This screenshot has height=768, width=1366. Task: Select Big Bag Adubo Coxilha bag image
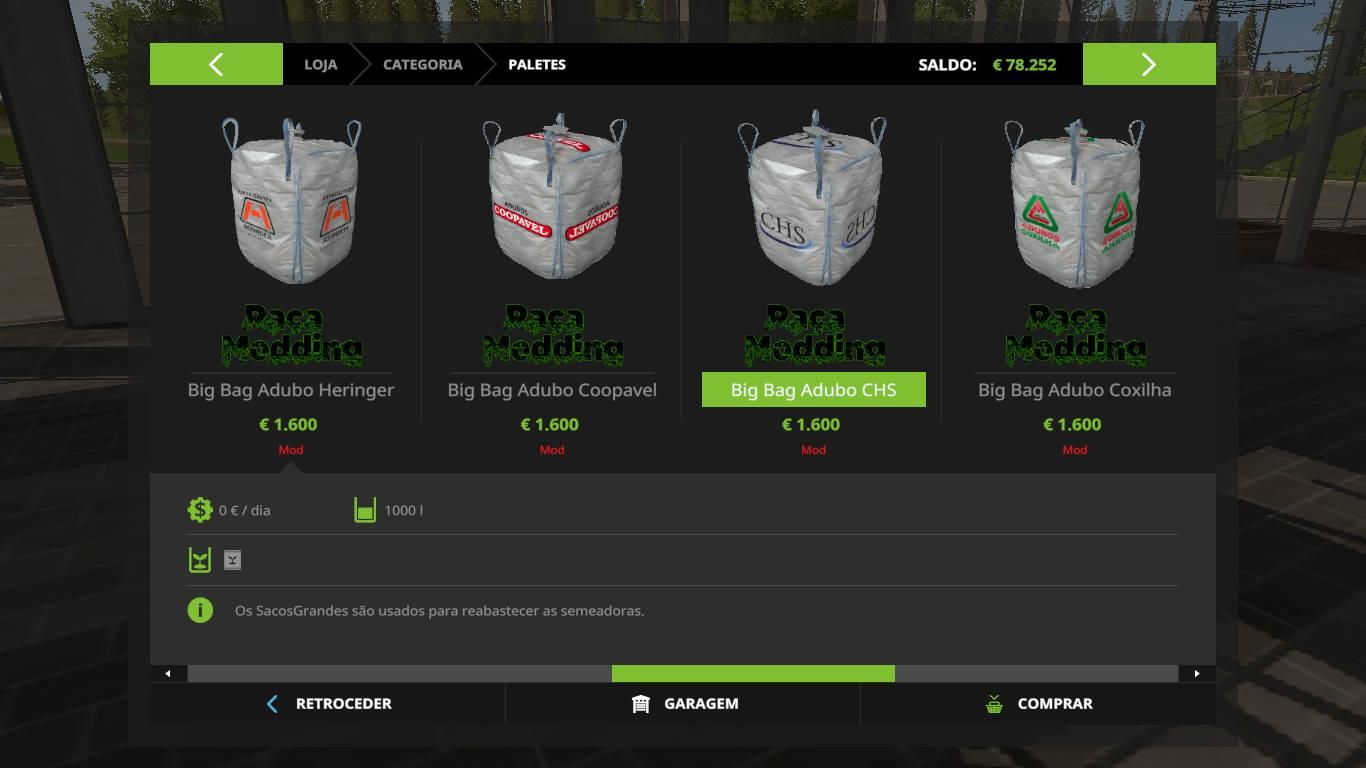point(1075,201)
